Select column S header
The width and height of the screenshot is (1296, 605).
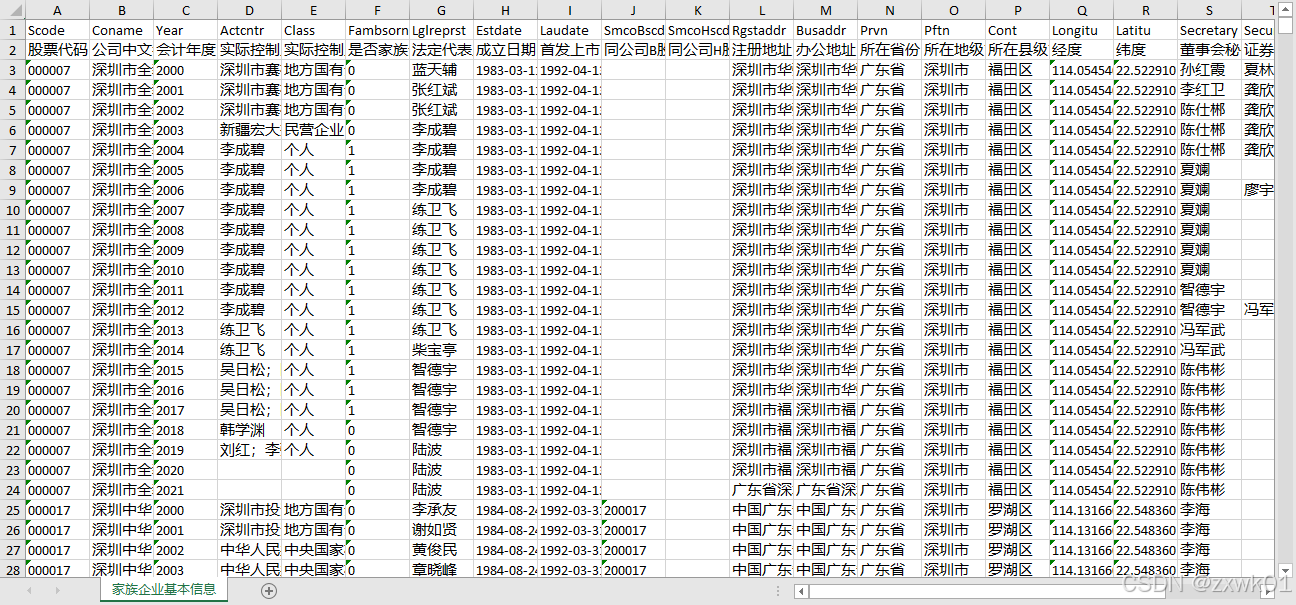coord(1209,10)
